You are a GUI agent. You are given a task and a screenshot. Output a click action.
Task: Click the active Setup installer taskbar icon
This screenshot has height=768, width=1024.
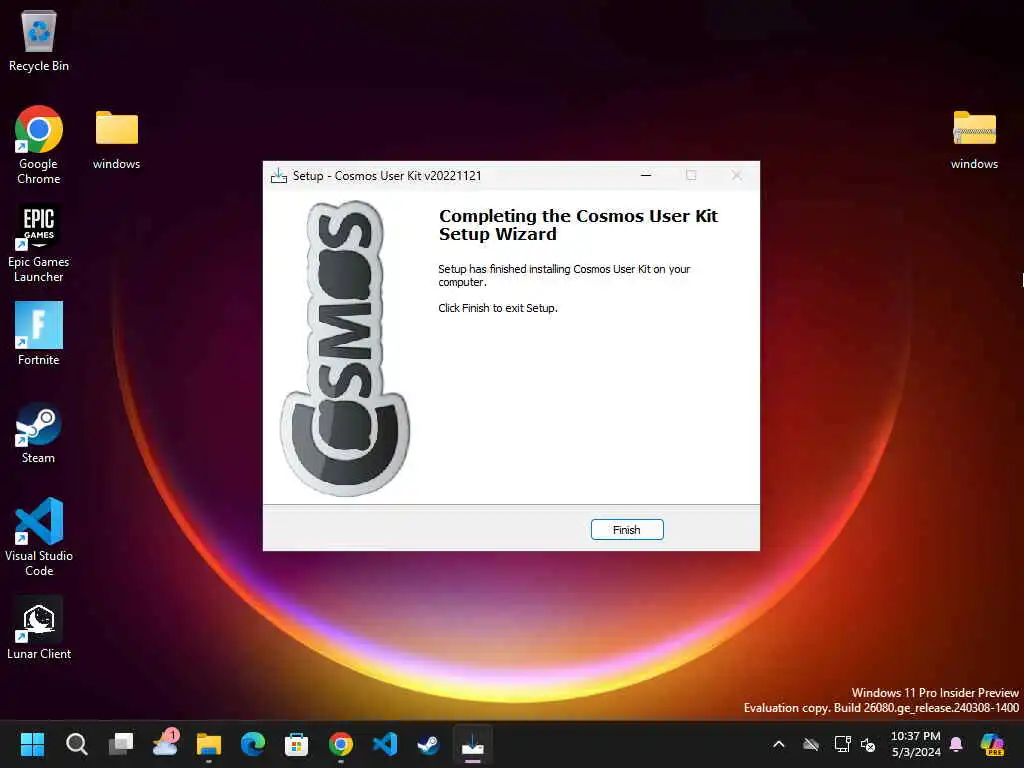tap(473, 744)
